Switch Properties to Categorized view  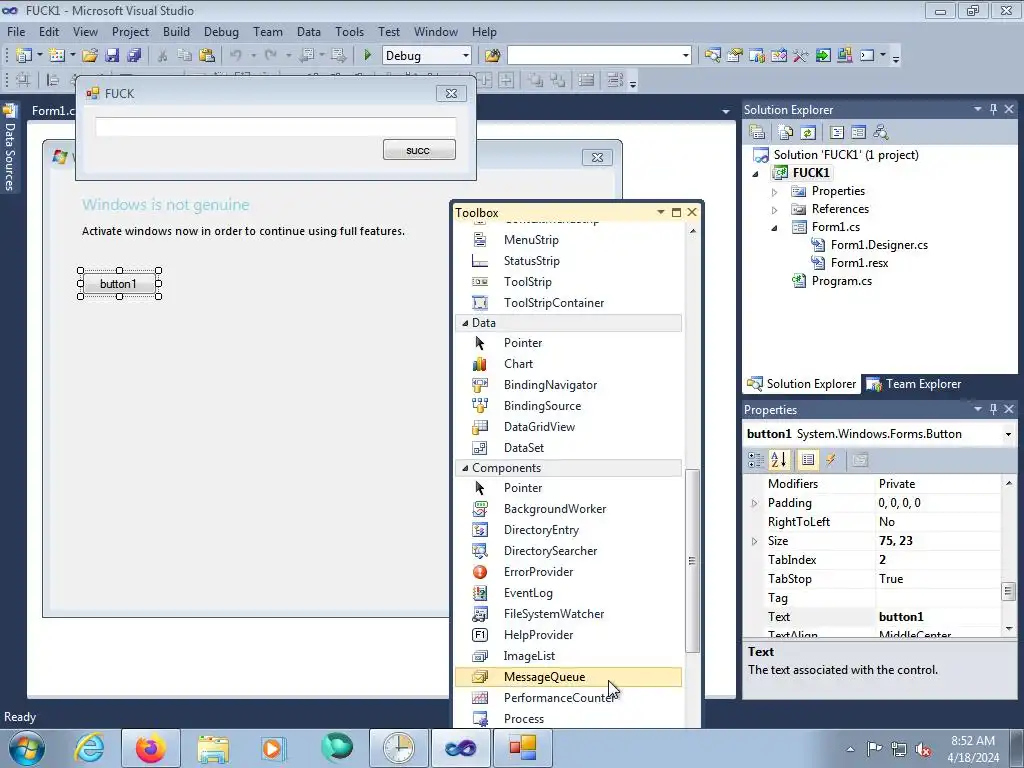[x=756, y=460]
